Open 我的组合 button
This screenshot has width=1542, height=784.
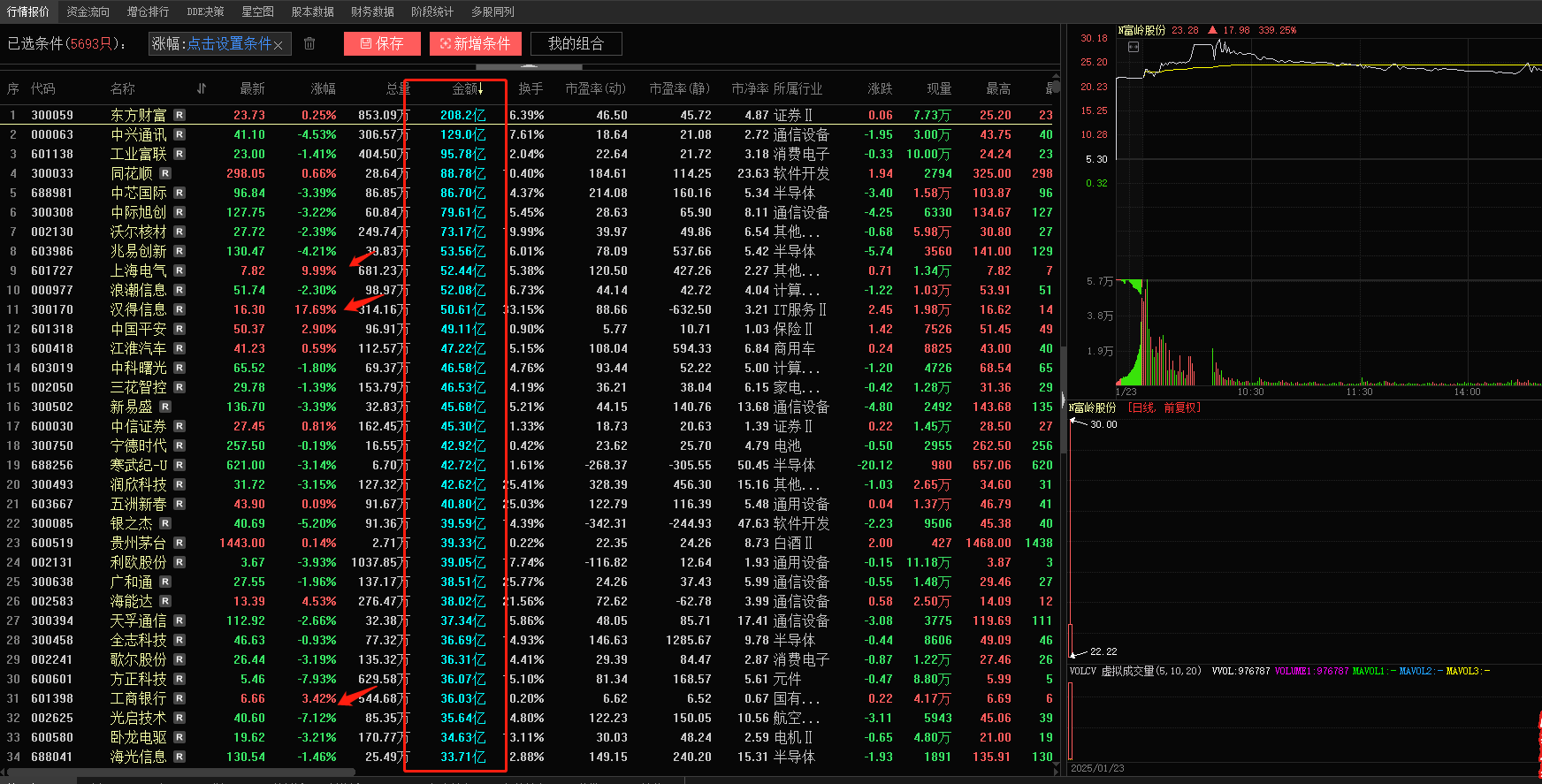pos(576,43)
